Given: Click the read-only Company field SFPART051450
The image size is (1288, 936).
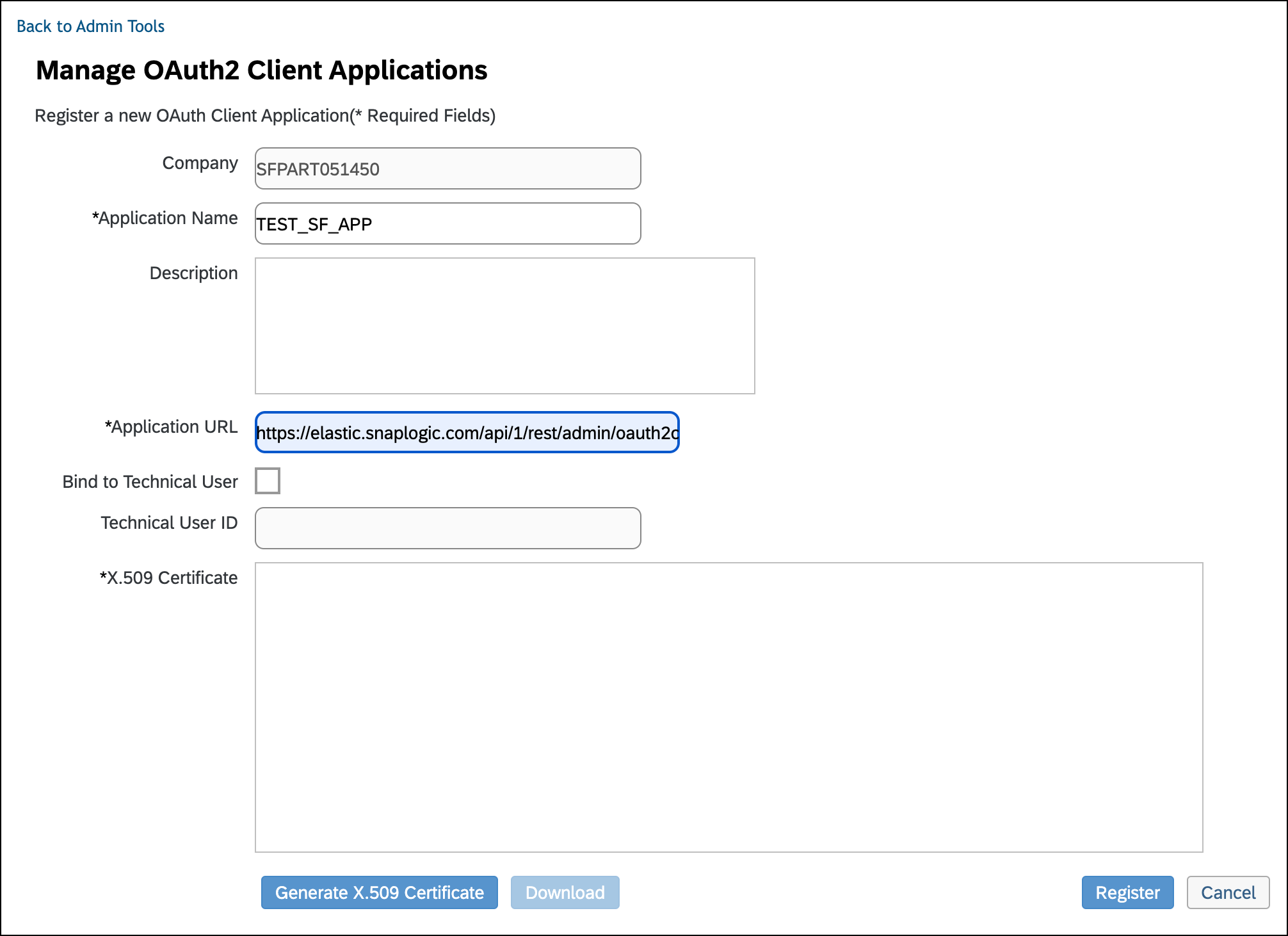Looking at the screenshot, I should [x=447, y=168].
